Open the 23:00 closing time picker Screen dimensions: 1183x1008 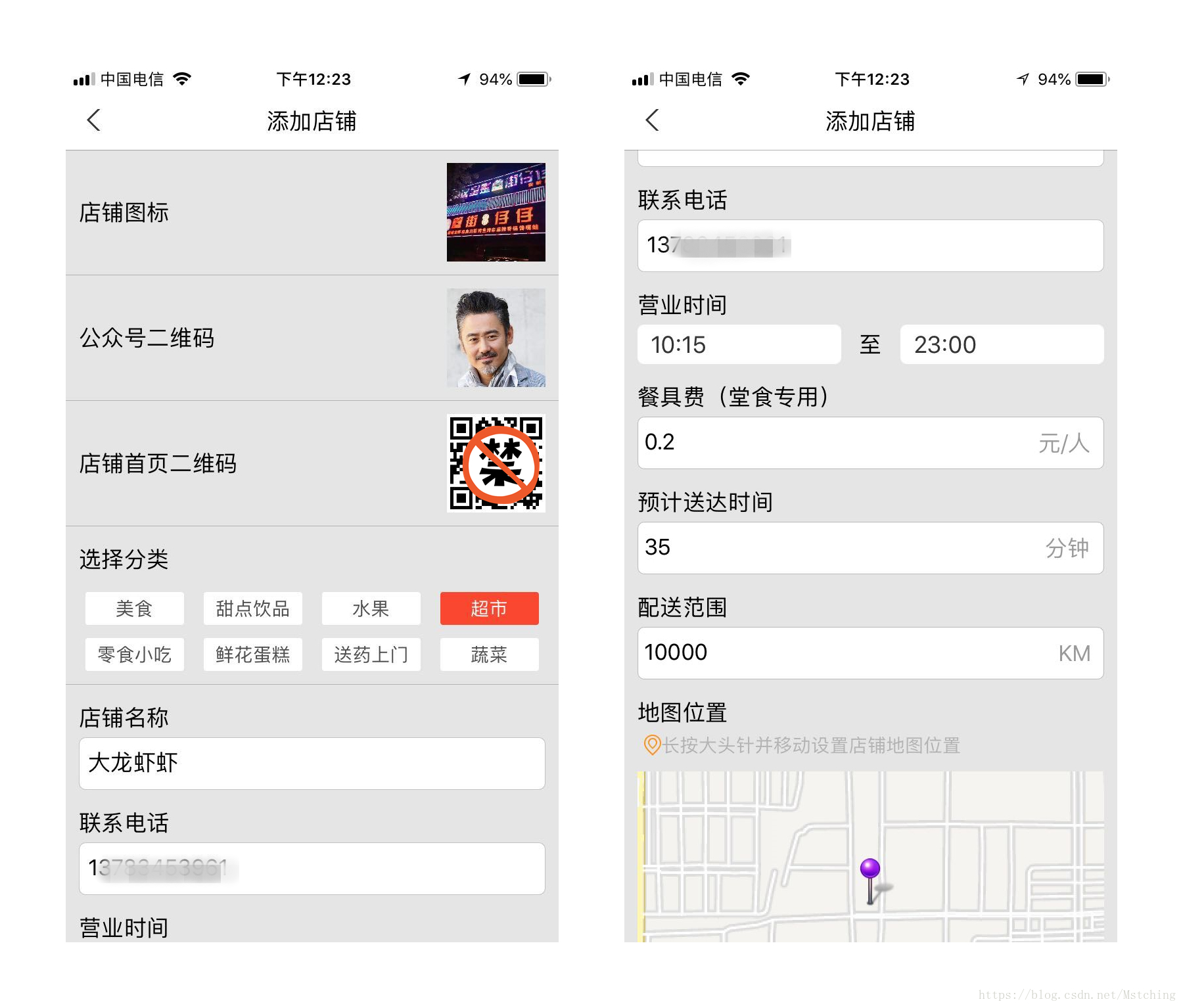(1002, 344)
